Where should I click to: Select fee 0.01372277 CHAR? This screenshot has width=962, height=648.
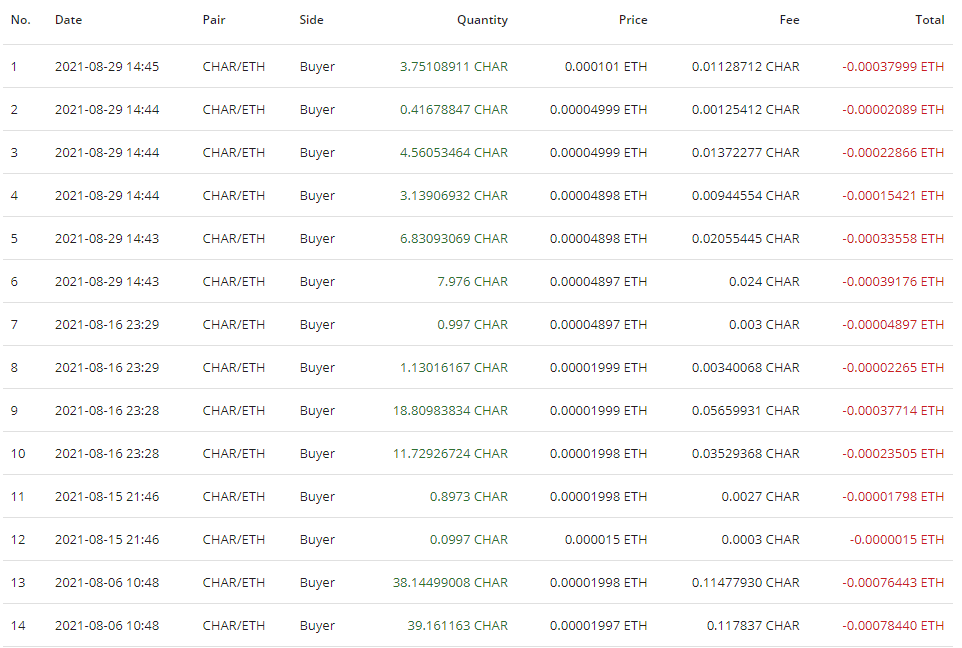[x=745, y=152]
